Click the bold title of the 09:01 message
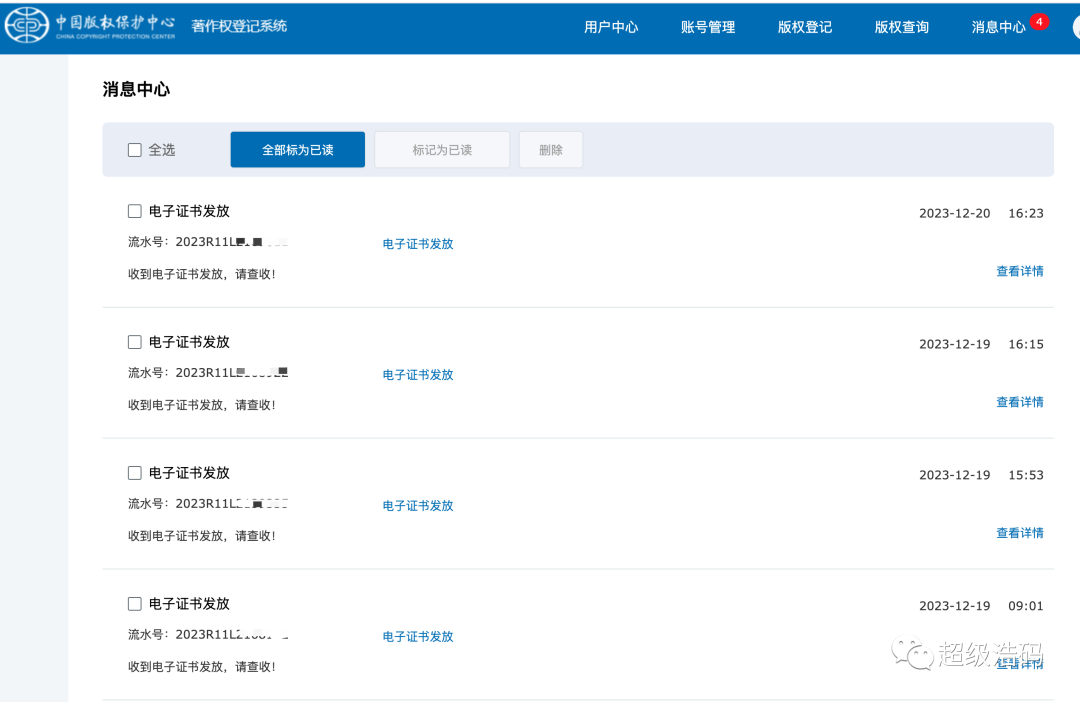 tap(189, 603)
